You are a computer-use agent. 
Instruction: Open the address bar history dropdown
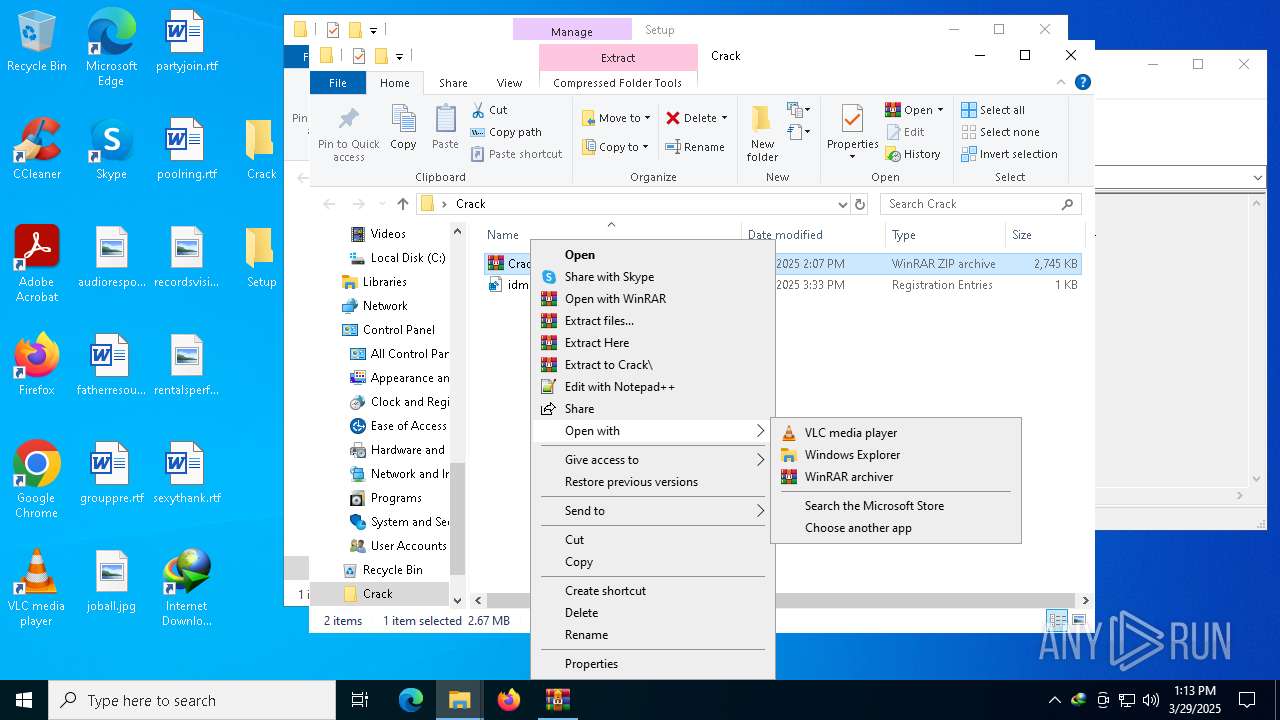(842, 204)
